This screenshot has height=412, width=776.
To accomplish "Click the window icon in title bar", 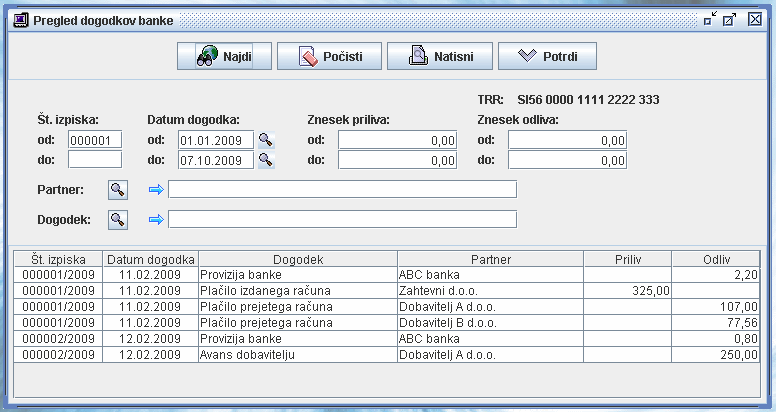I will click(19, 19).
